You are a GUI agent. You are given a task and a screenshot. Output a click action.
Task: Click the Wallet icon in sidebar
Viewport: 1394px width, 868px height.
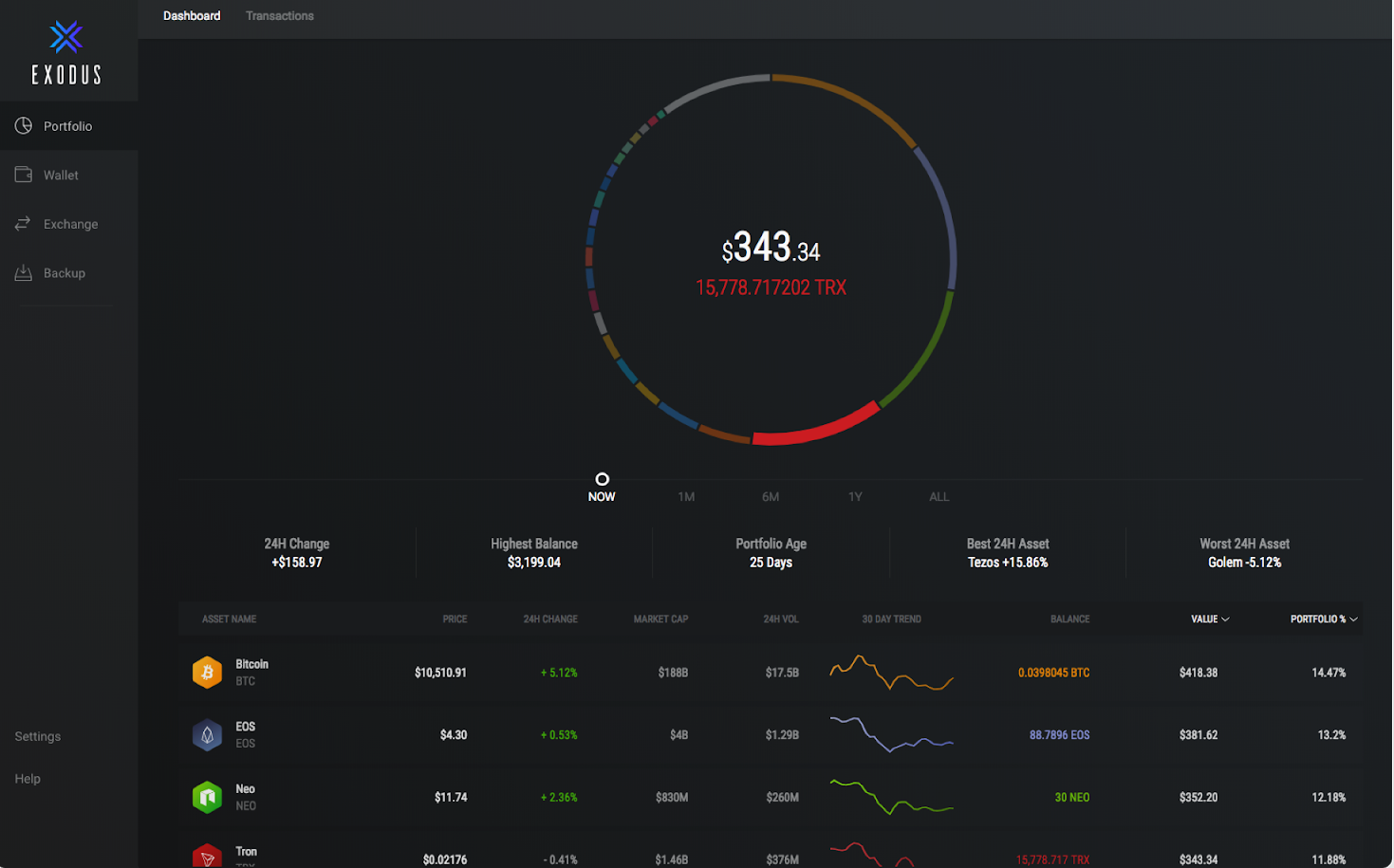pyautogui.click(x=24, y=175)
